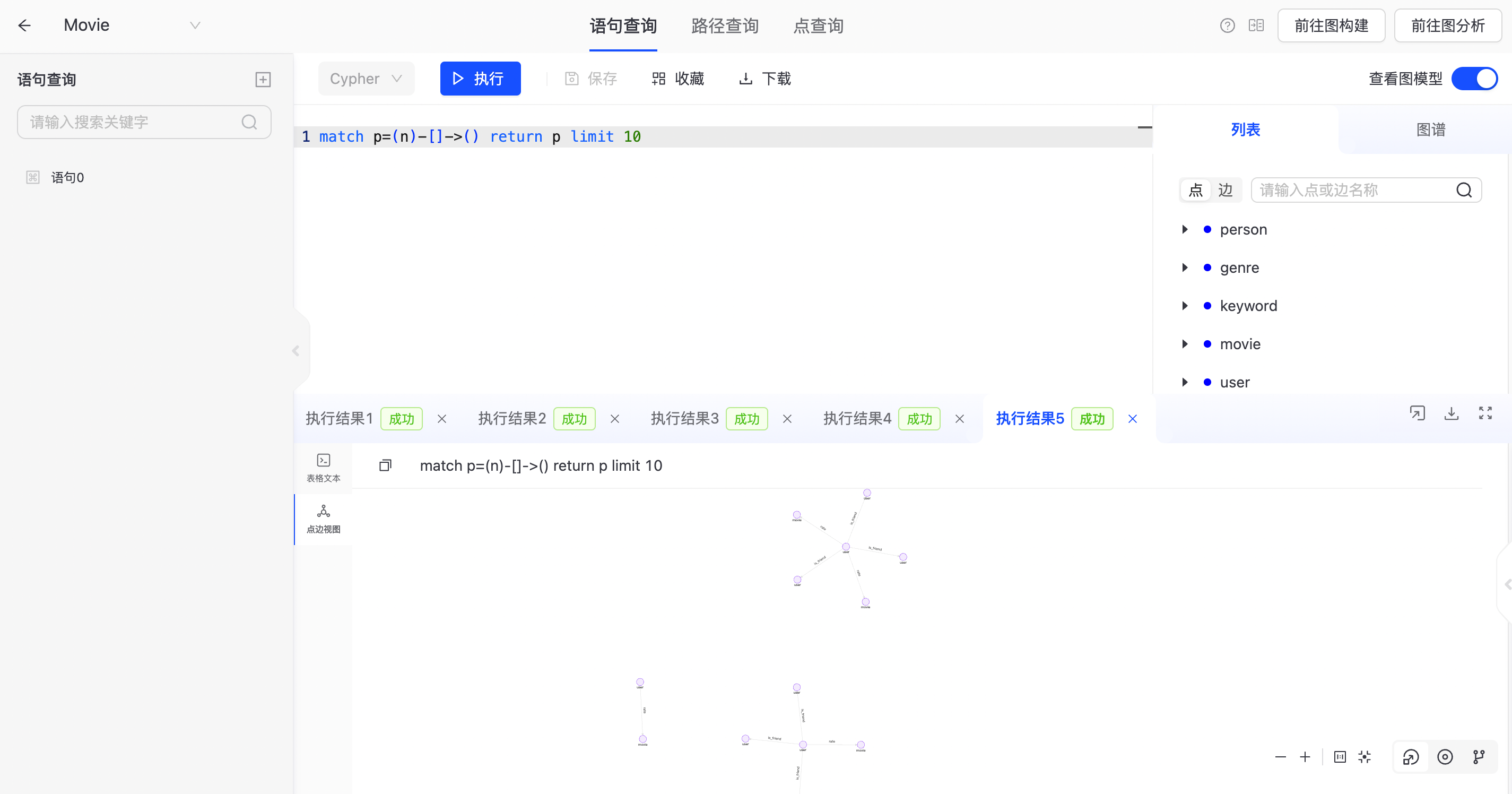Click the search icon in model panel
The width and height of the screenshot is (1512, 794).
coord(1464,191)
